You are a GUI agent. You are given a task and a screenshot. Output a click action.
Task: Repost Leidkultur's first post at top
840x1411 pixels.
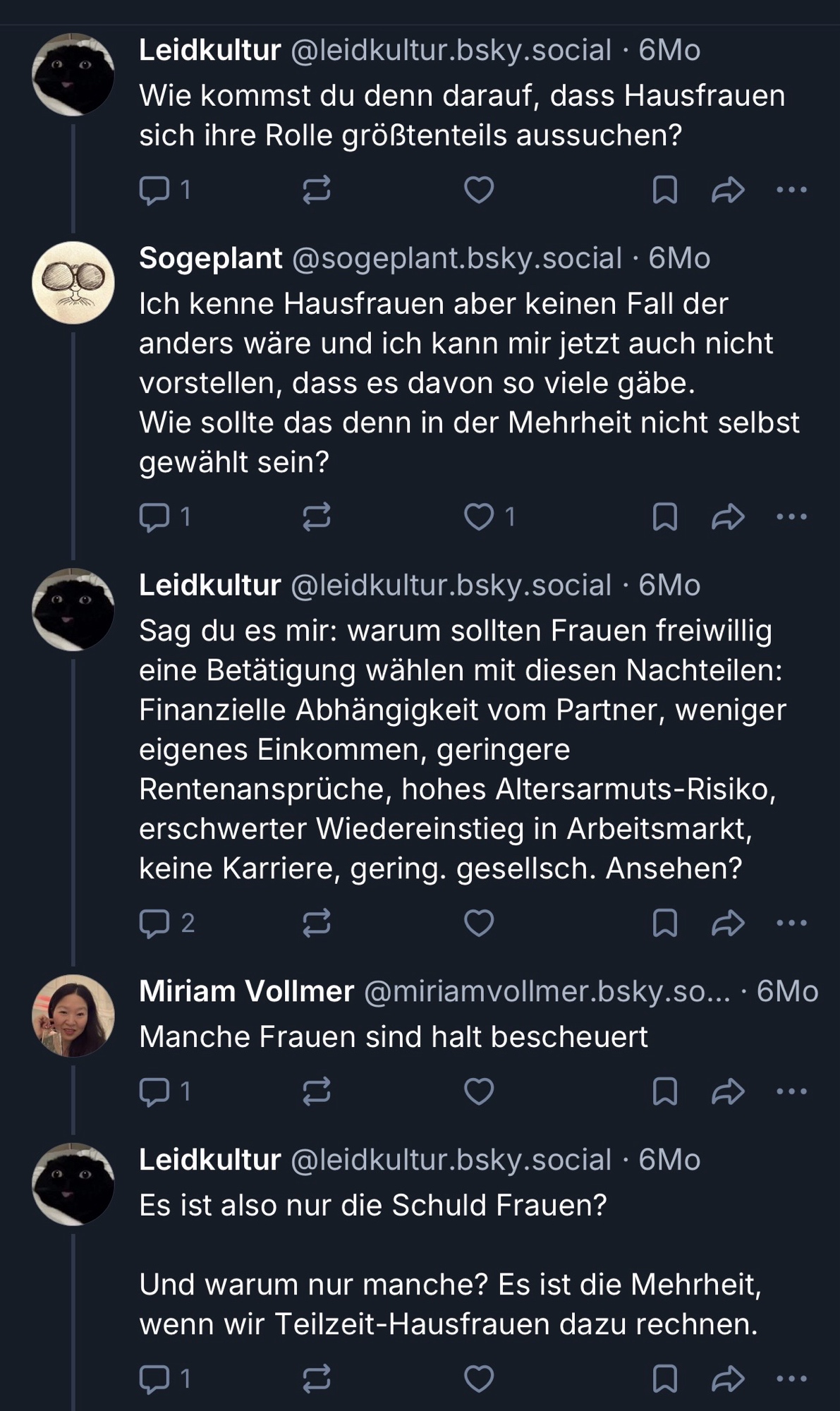pyautogui.click(x=317, y=190)
